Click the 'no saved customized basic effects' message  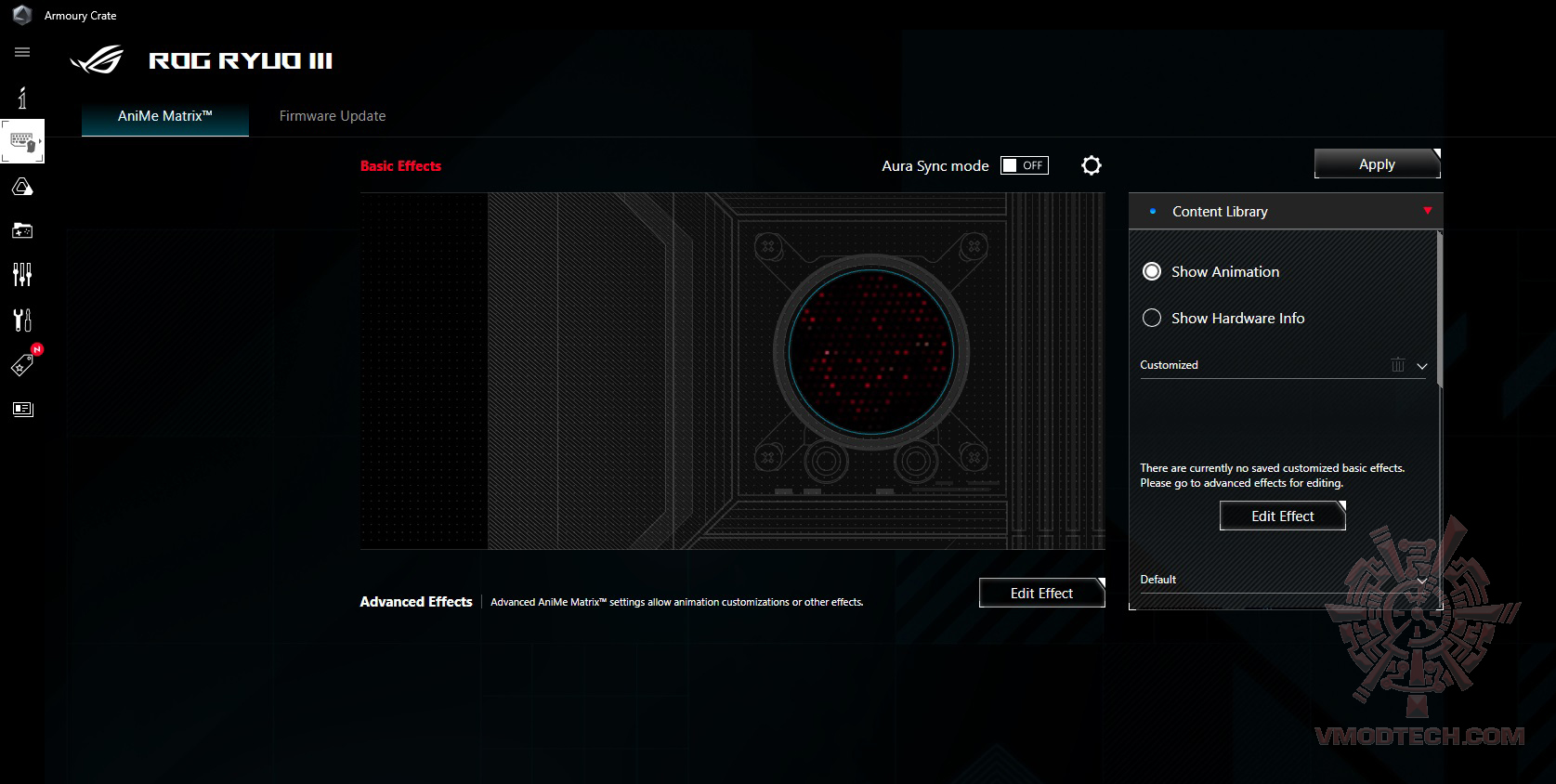(x=1273, y=476)
